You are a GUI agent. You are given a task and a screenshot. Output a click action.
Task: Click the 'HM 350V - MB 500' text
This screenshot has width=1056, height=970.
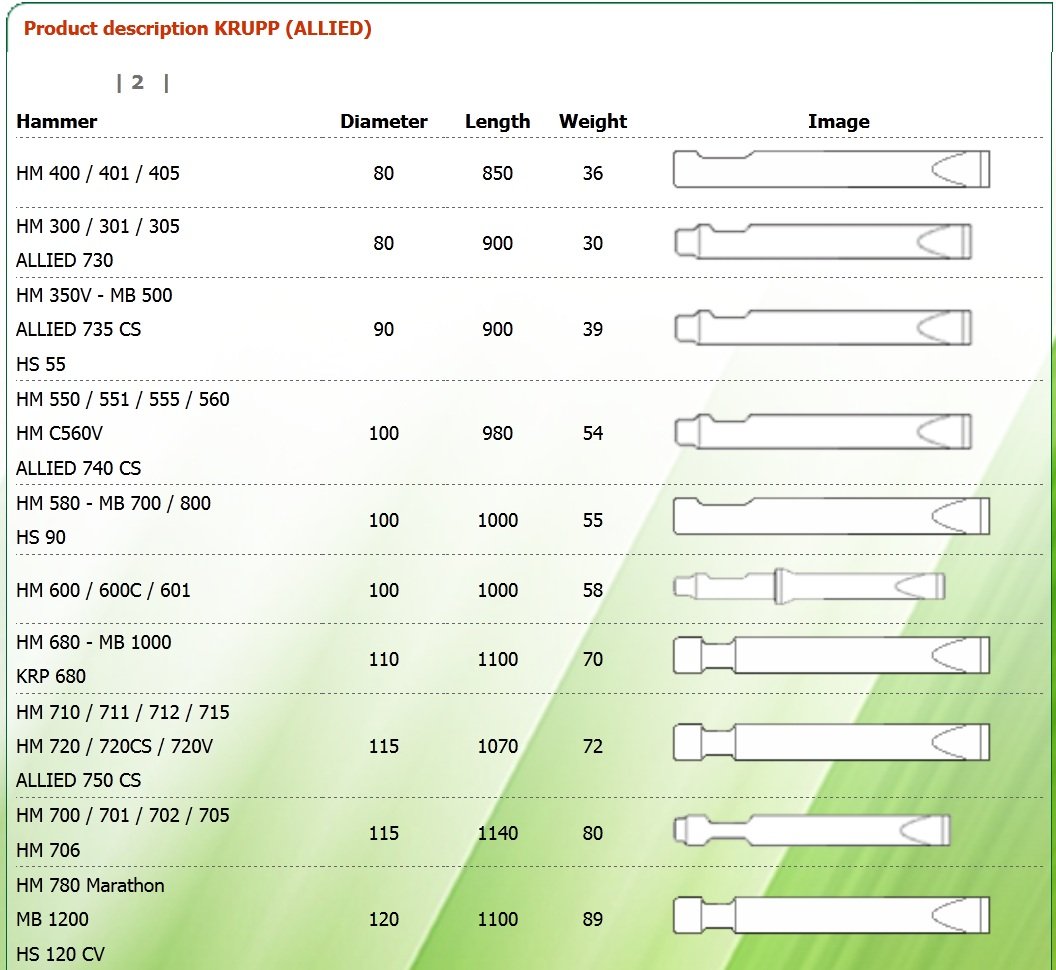click(x=94, y=295)
